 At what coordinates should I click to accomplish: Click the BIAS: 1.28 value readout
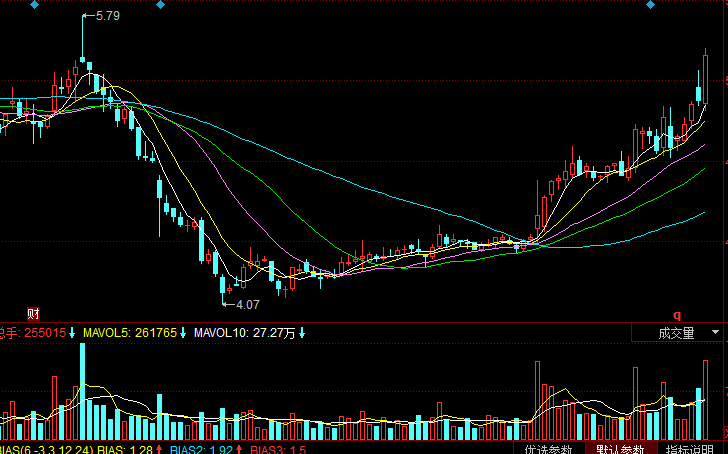(125, 449)
